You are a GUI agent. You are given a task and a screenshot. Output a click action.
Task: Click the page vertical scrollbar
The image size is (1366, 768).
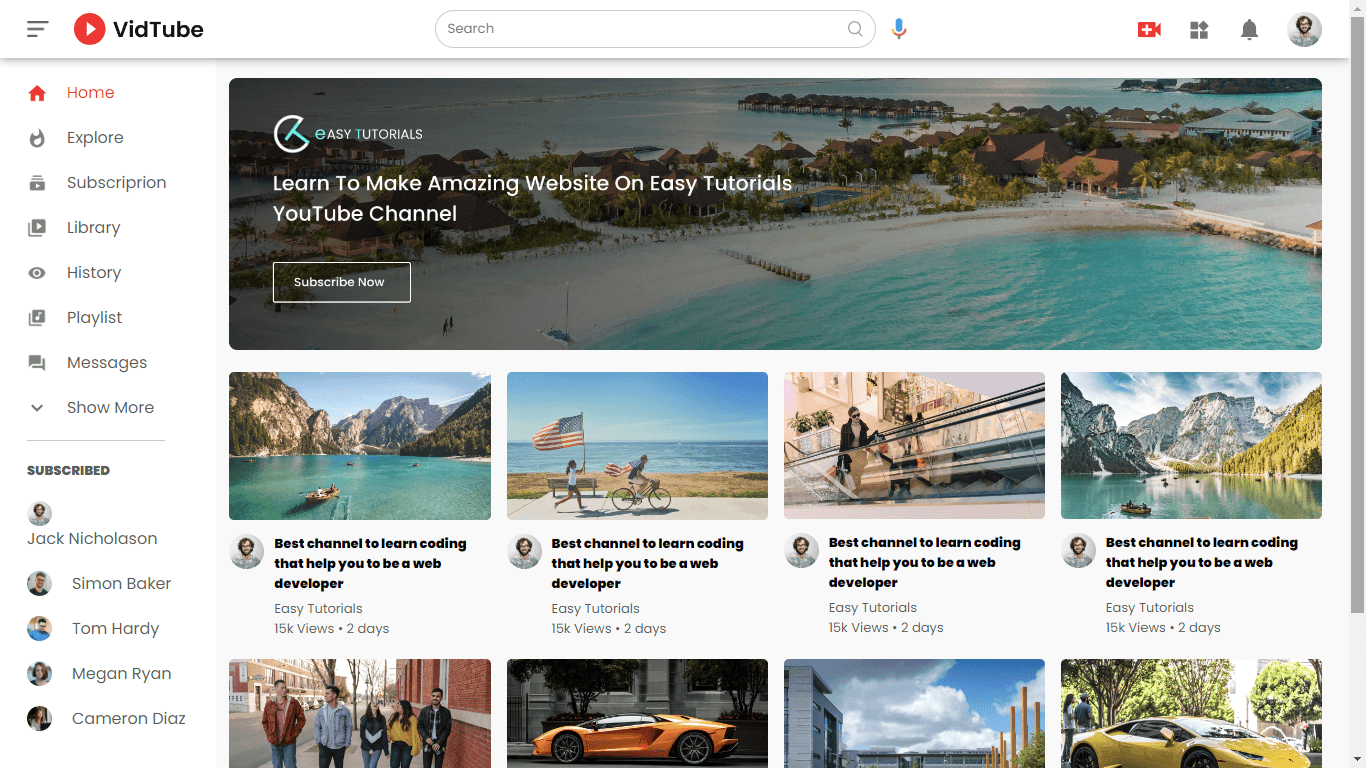click(x=1358, y=384)
